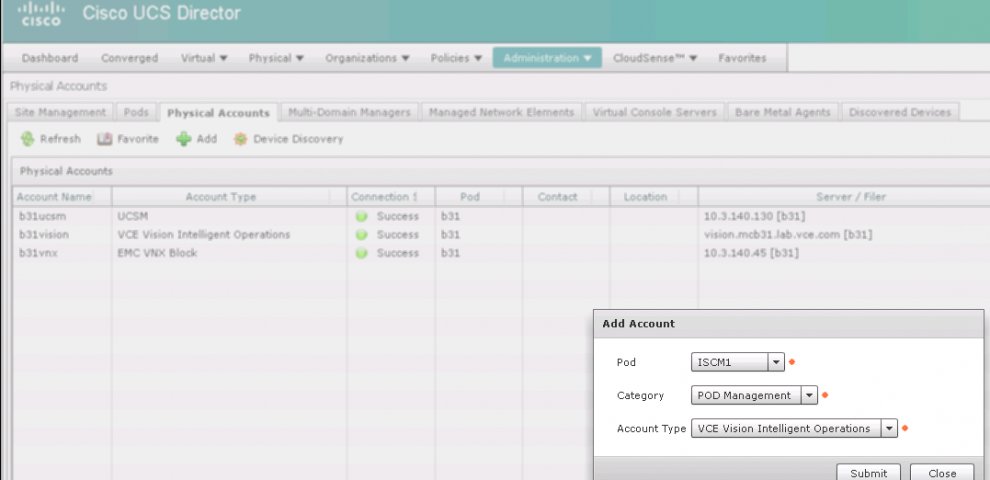Expand the Organizations menu
The width and height of the screenshot is (990, 480).
[x=367, y=58]
